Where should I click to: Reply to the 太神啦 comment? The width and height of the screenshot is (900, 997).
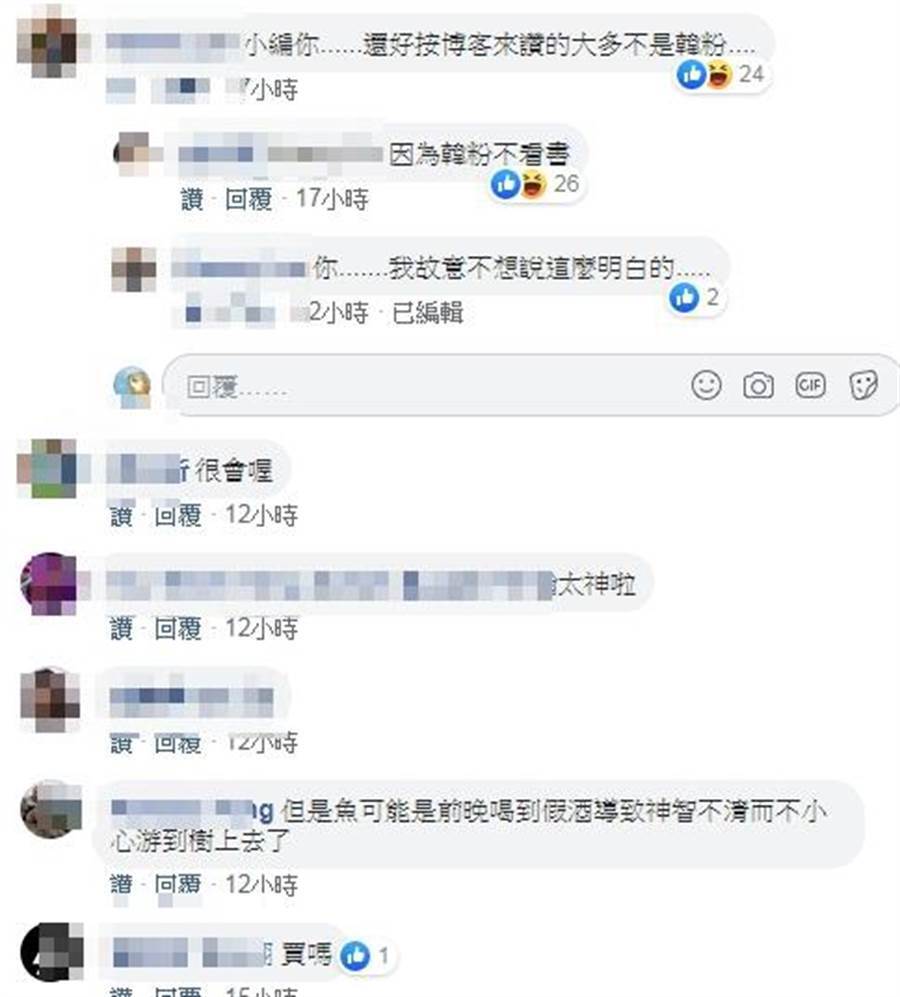point(178,629)
